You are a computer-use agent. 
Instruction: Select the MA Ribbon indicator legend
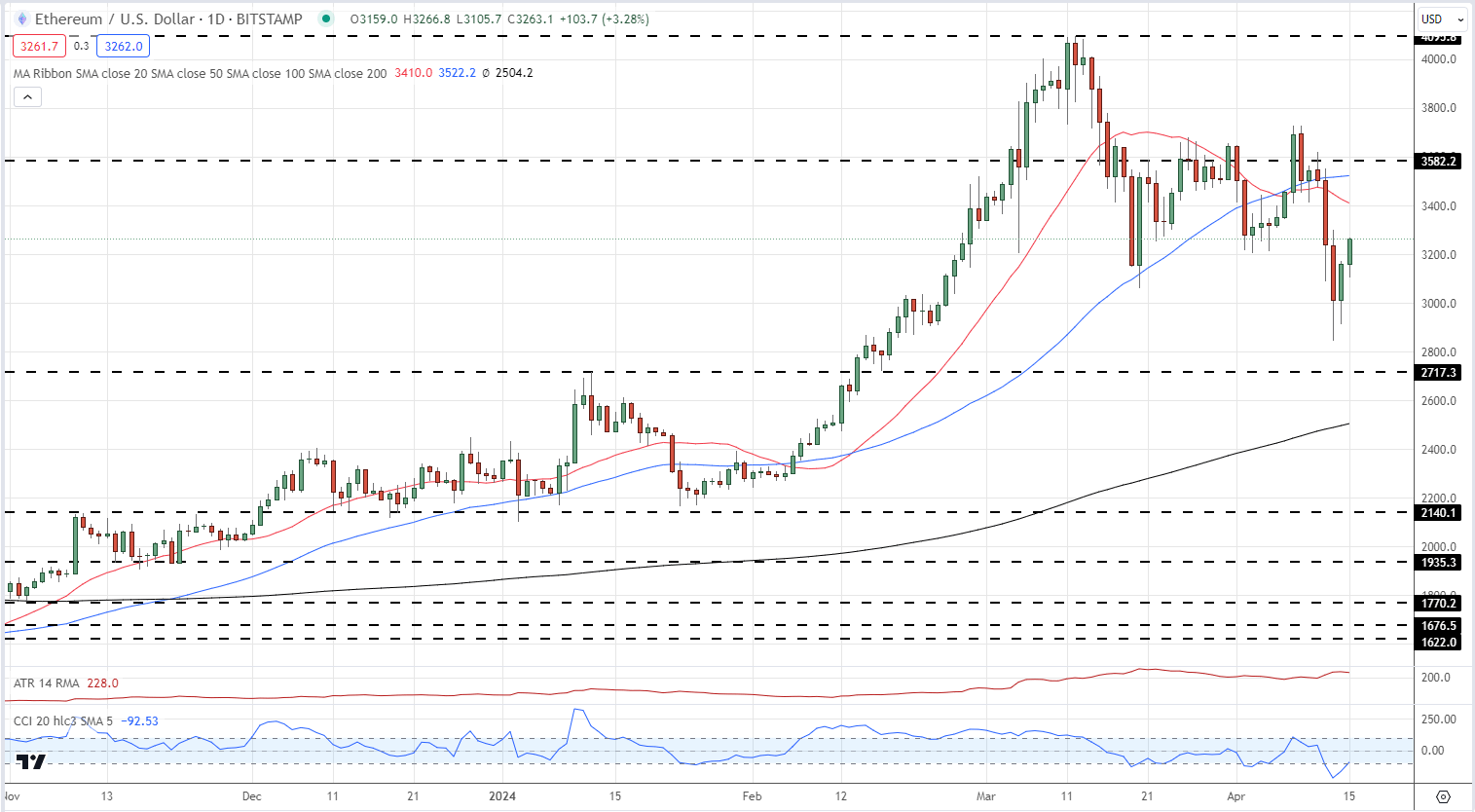click(x=200, y=73)
